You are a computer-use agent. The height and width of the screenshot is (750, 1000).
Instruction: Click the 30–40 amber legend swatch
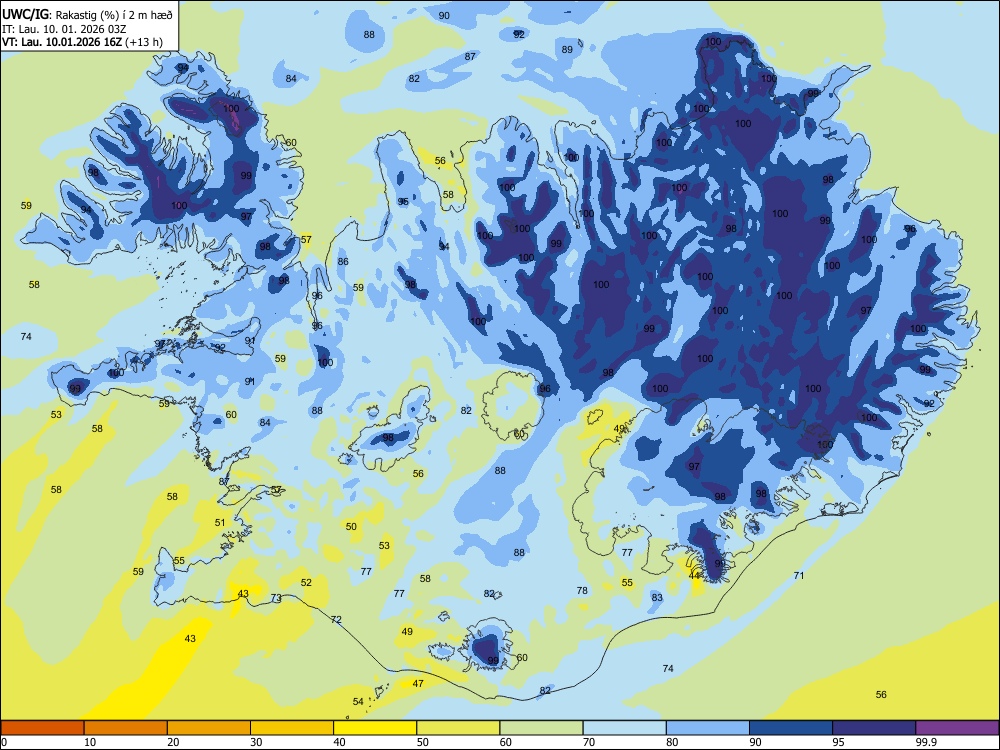[x=292, y=728]
